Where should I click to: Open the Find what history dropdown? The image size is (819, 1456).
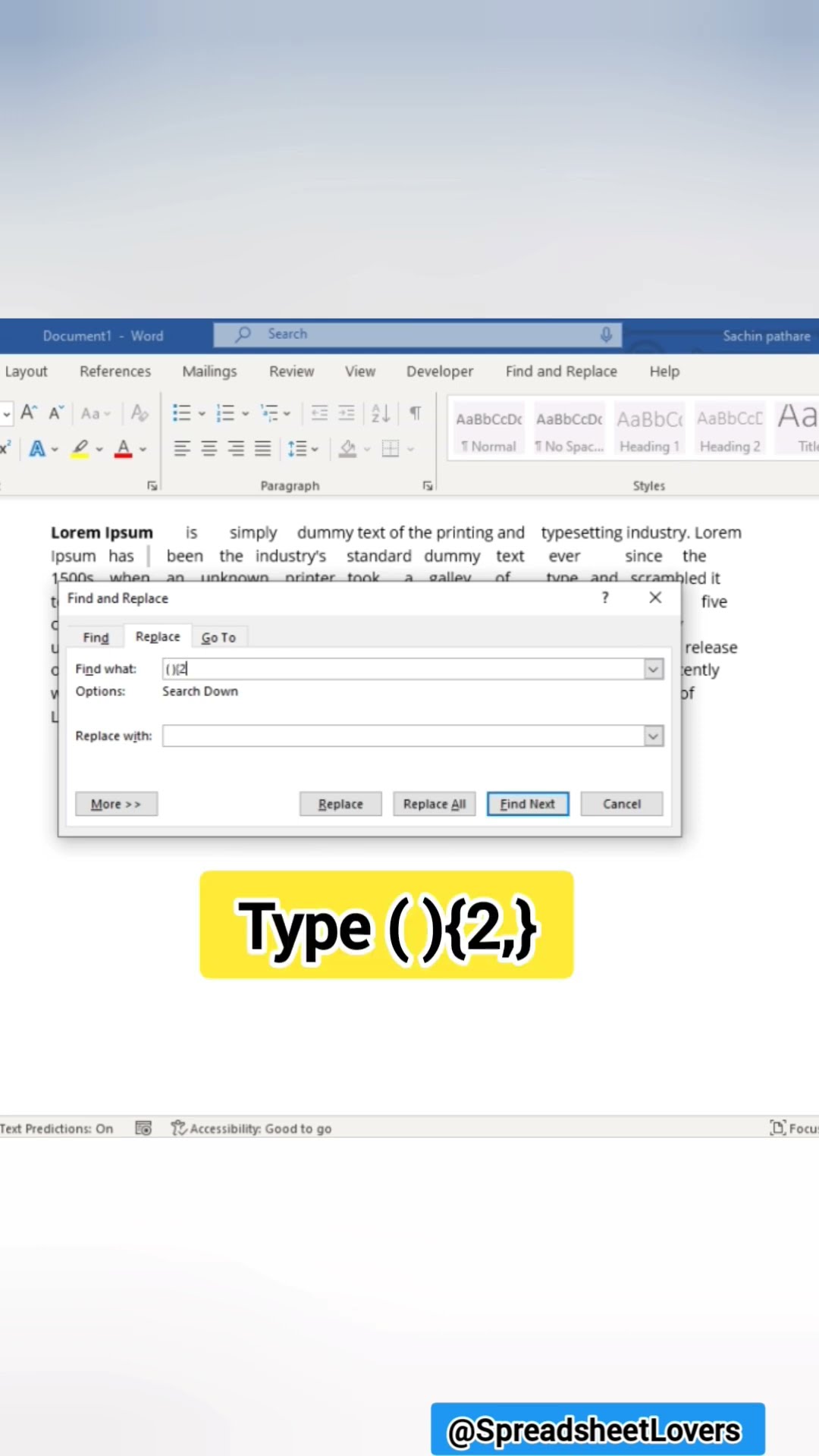pos(654,669)
